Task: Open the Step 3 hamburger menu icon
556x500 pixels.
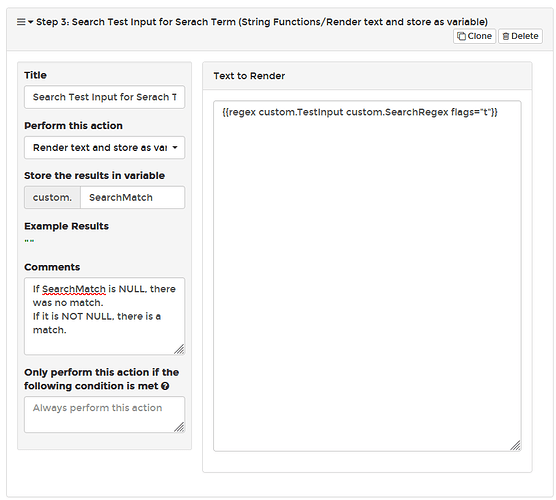Action: click(x=21, y=22)
